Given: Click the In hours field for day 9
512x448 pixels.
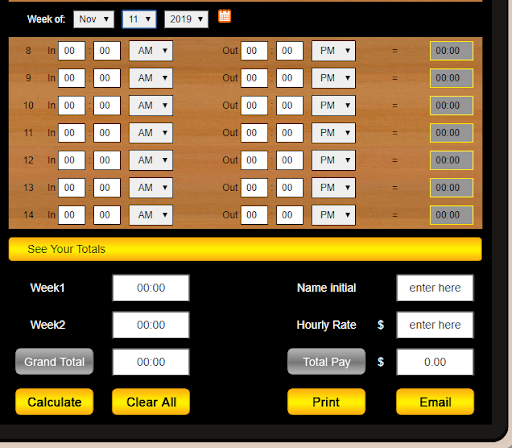Looking at the screenshot, I should pyautogui.click(x=72, y=78).
